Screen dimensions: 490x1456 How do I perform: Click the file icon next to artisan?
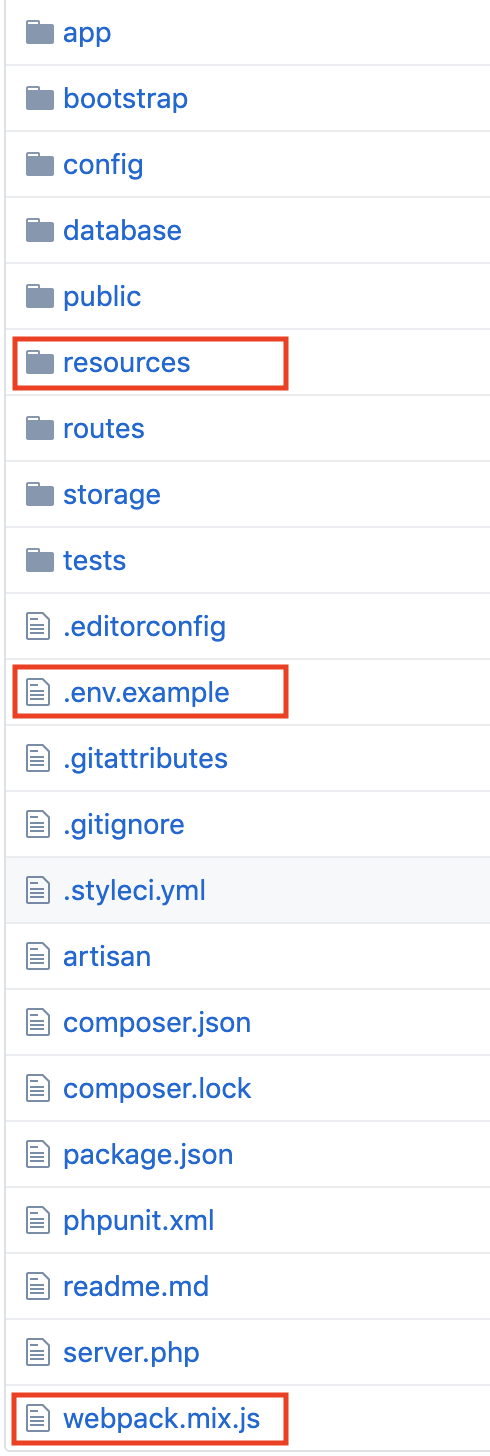coord(38,956)
